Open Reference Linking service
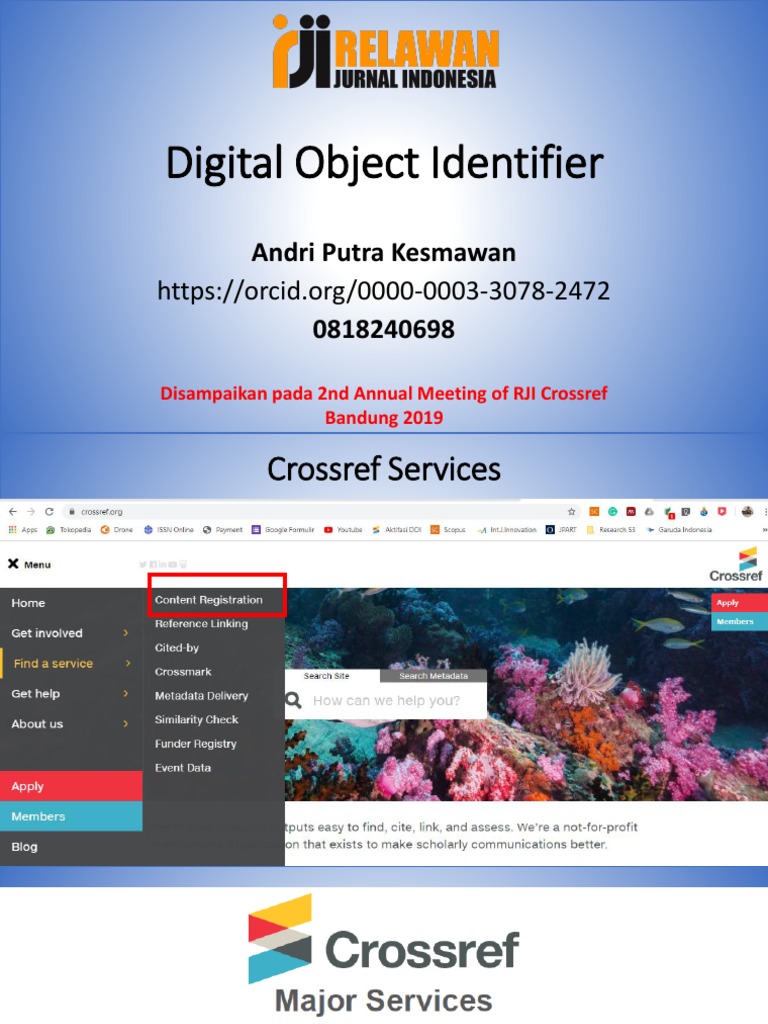 click(201, 624)
